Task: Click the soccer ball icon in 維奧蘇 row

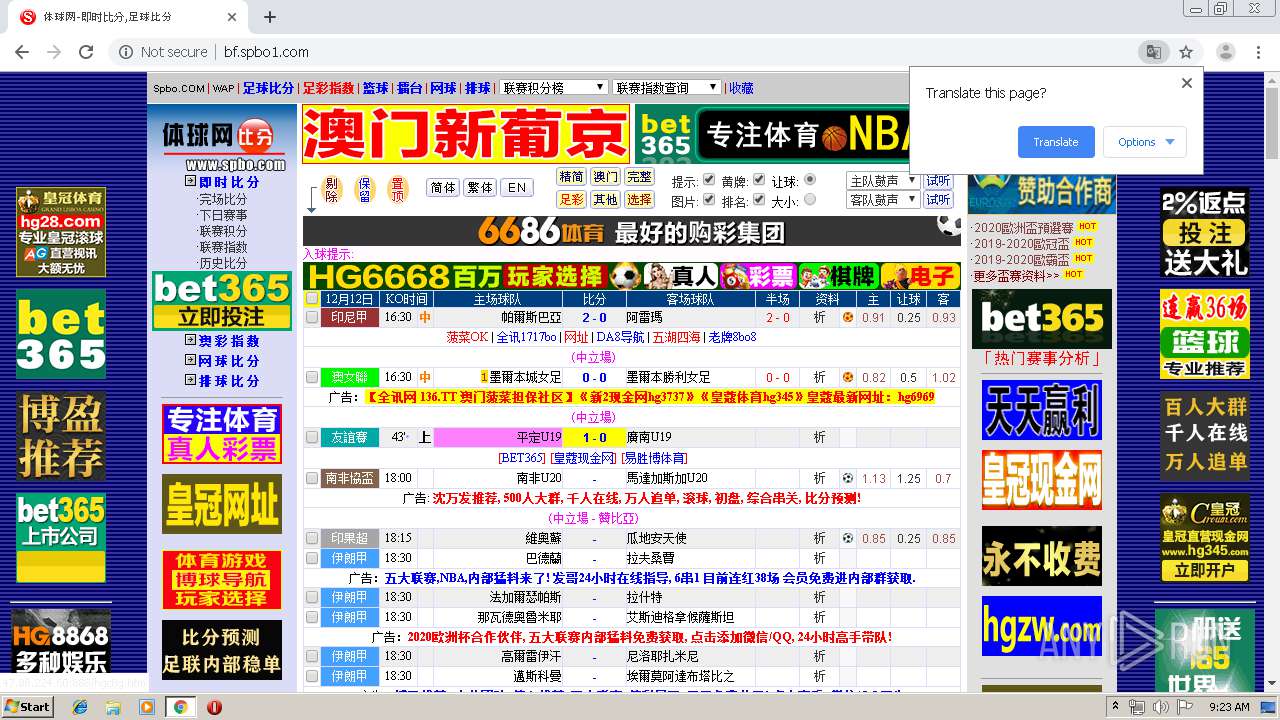Action: (848, 538)
